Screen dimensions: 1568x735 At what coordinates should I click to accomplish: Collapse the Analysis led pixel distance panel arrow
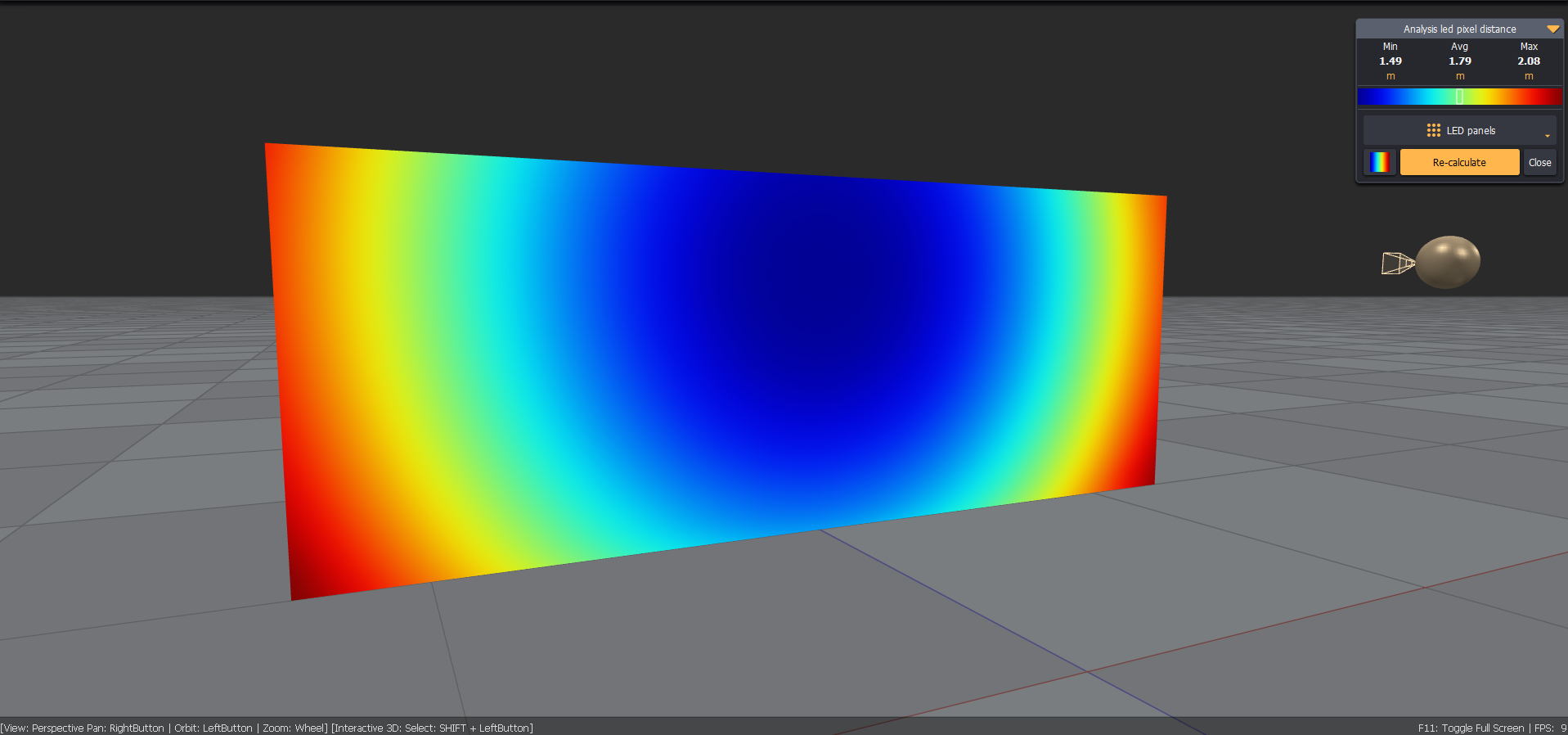[1552, 29]
